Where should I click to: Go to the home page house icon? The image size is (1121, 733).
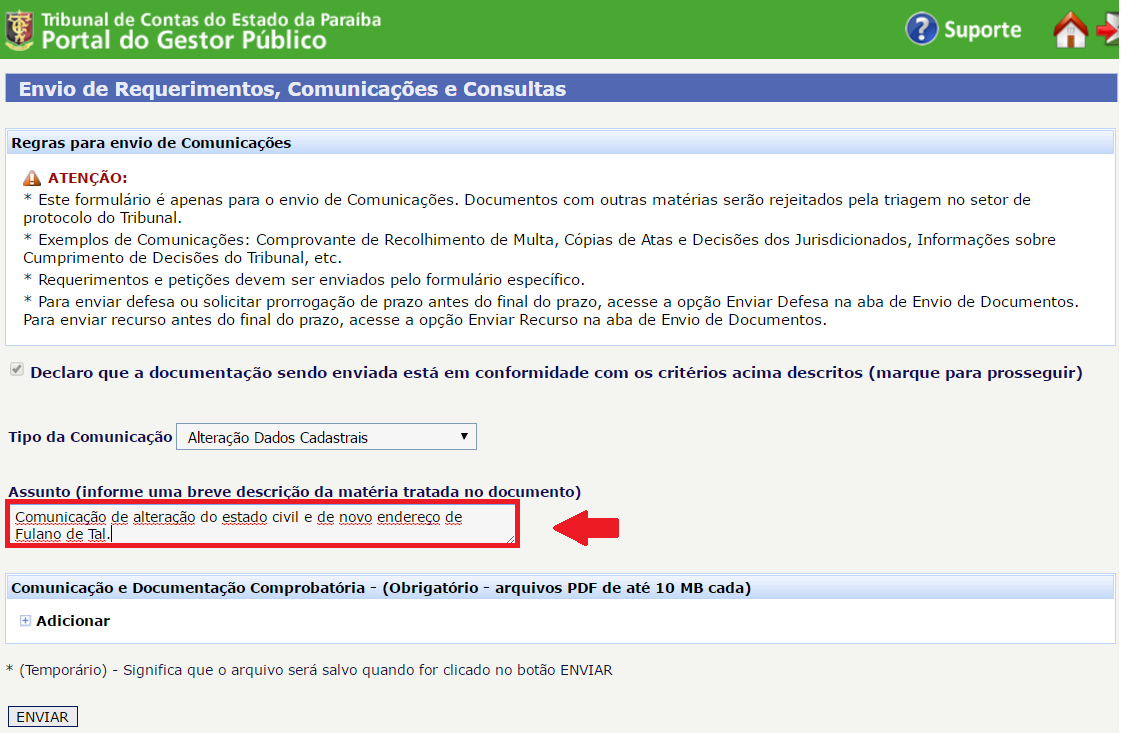(1070, 30)
